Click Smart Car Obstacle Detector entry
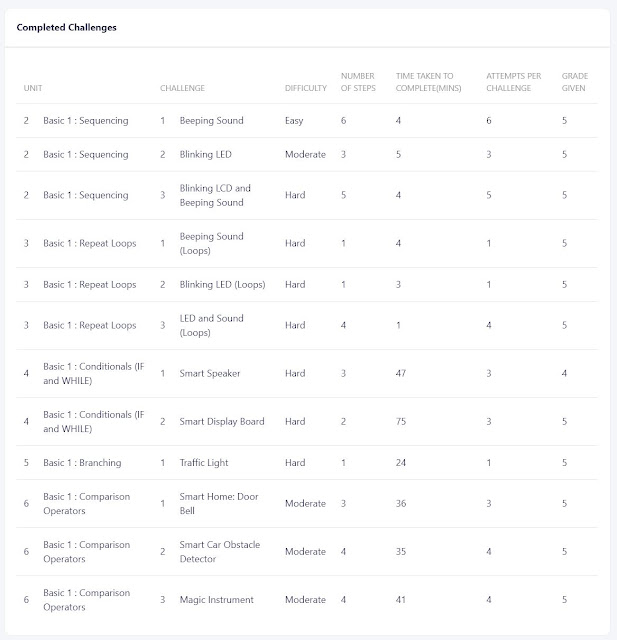617x640 pixels. 220,551
